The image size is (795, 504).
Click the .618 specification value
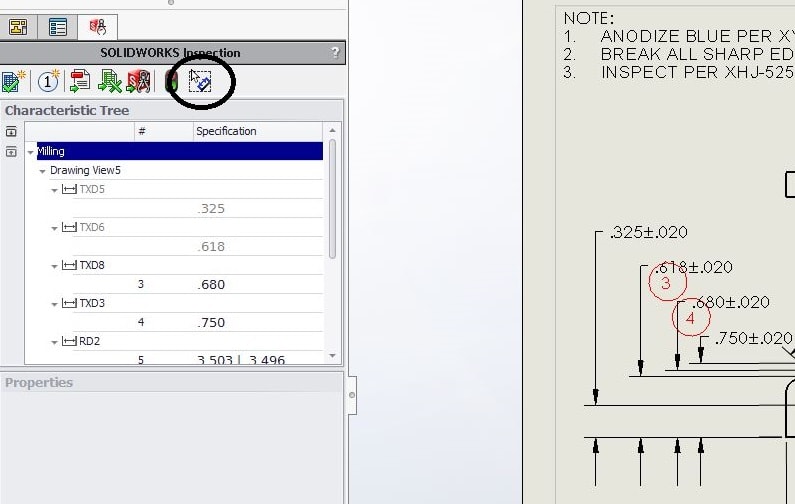211,246
